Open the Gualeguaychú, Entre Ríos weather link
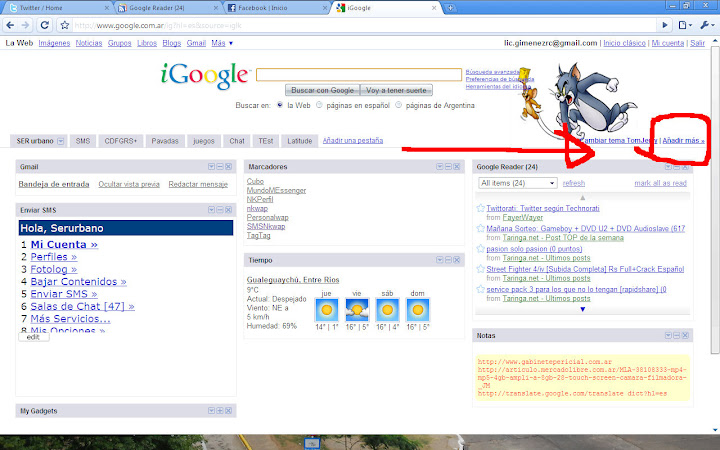The width and height of the screenshot is (720, 450). click(293, 280)
